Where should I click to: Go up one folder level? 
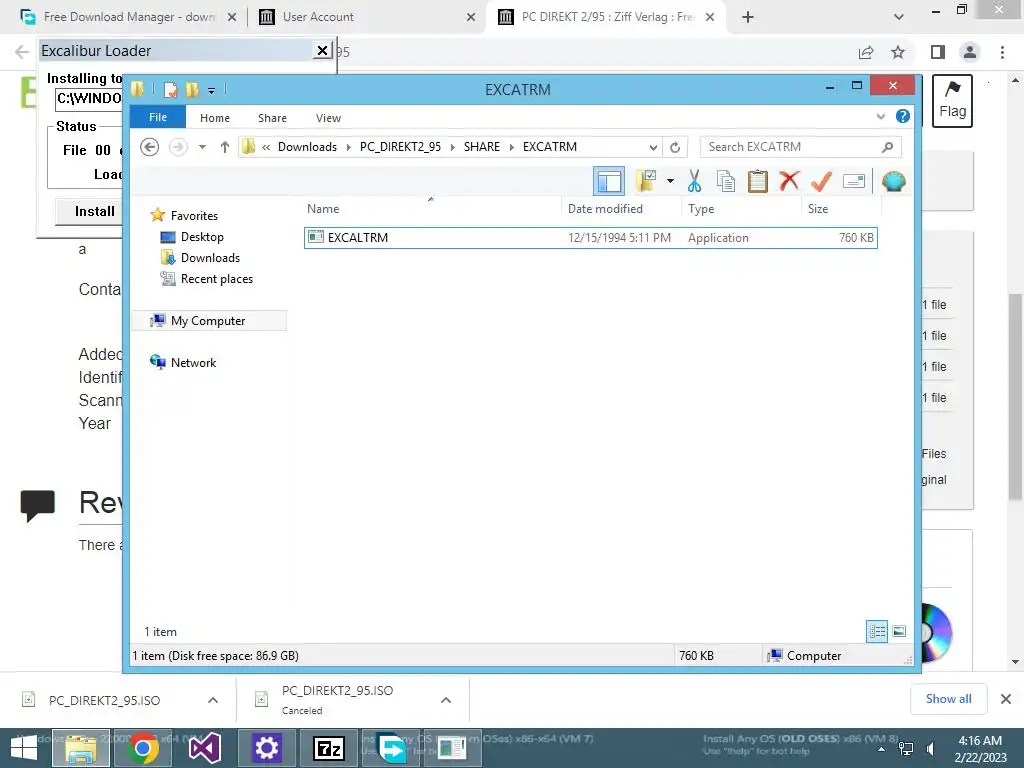pos(225,147)
